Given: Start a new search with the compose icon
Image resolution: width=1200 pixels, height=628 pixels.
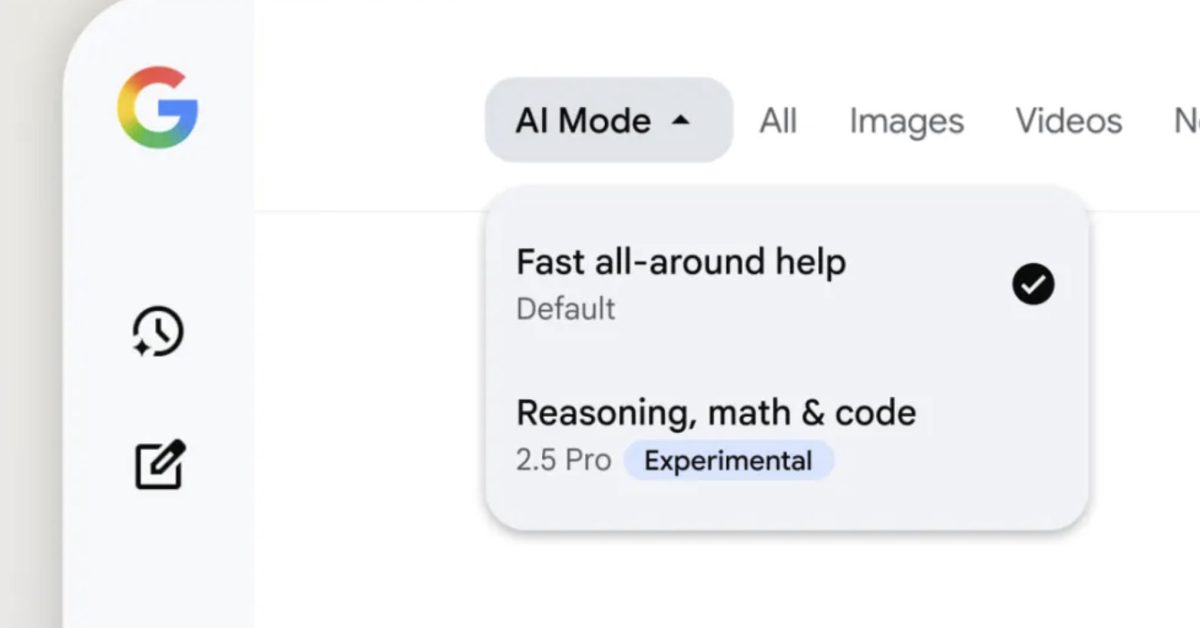Looking at the screenshot, I should [x=160, y=464].
